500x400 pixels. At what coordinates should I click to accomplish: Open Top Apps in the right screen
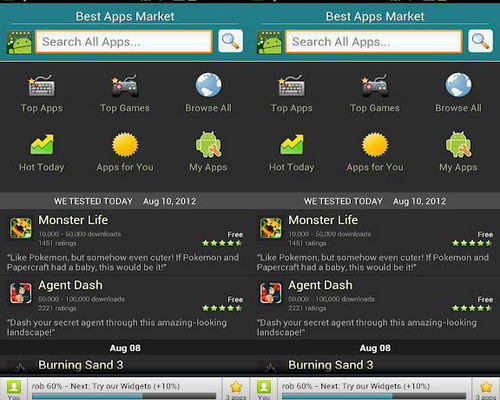pyautogui.click(x=292, y=93)
